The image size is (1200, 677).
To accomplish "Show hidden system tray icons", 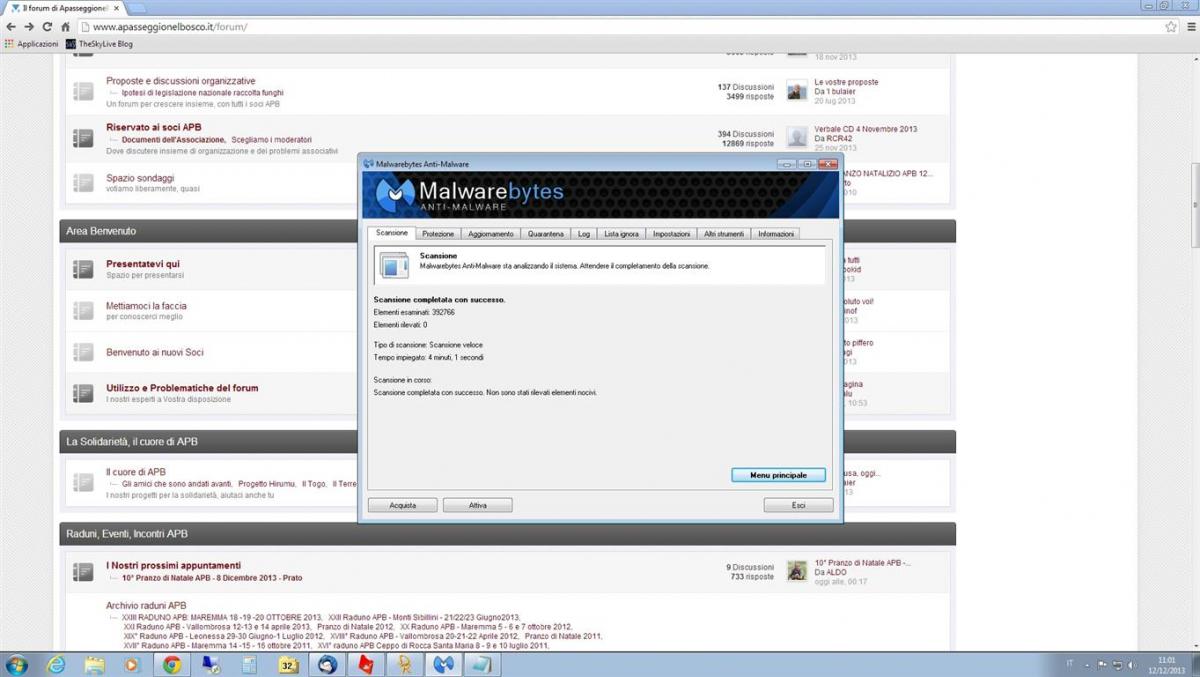I will [1086, 664].
